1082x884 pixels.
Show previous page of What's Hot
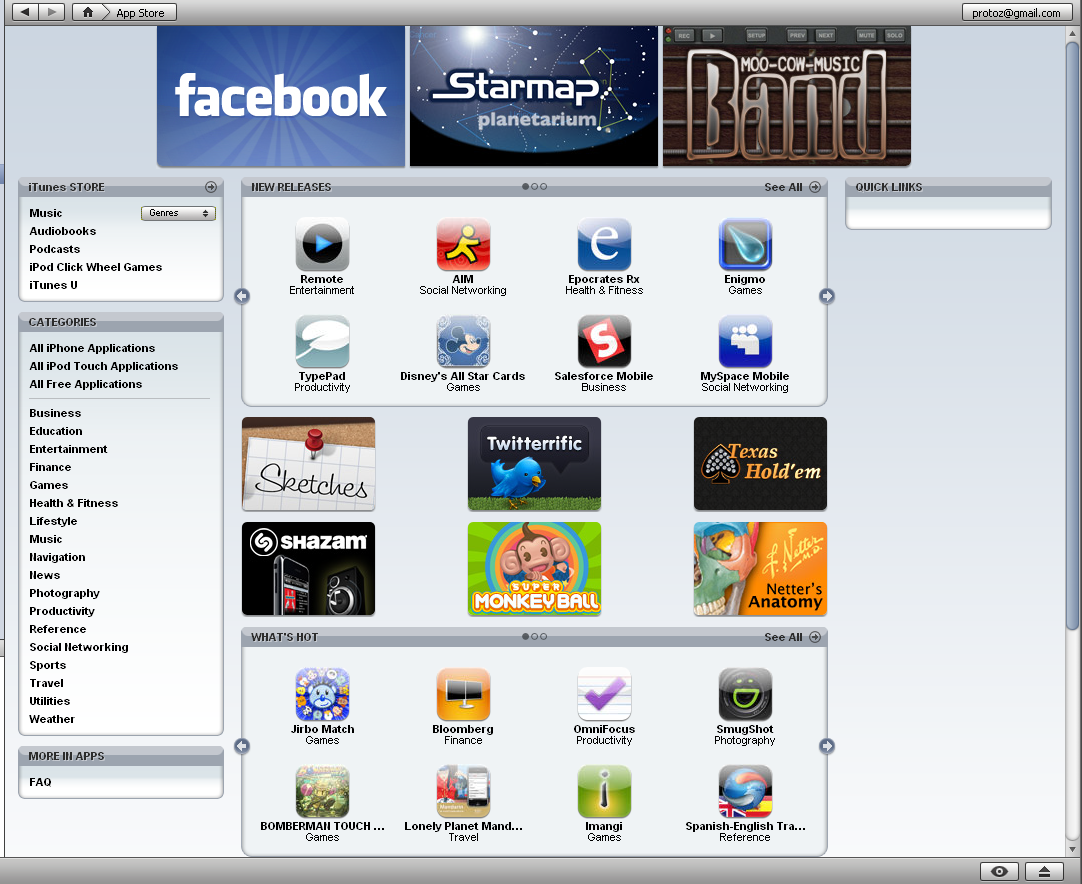(x=242, y=746)
